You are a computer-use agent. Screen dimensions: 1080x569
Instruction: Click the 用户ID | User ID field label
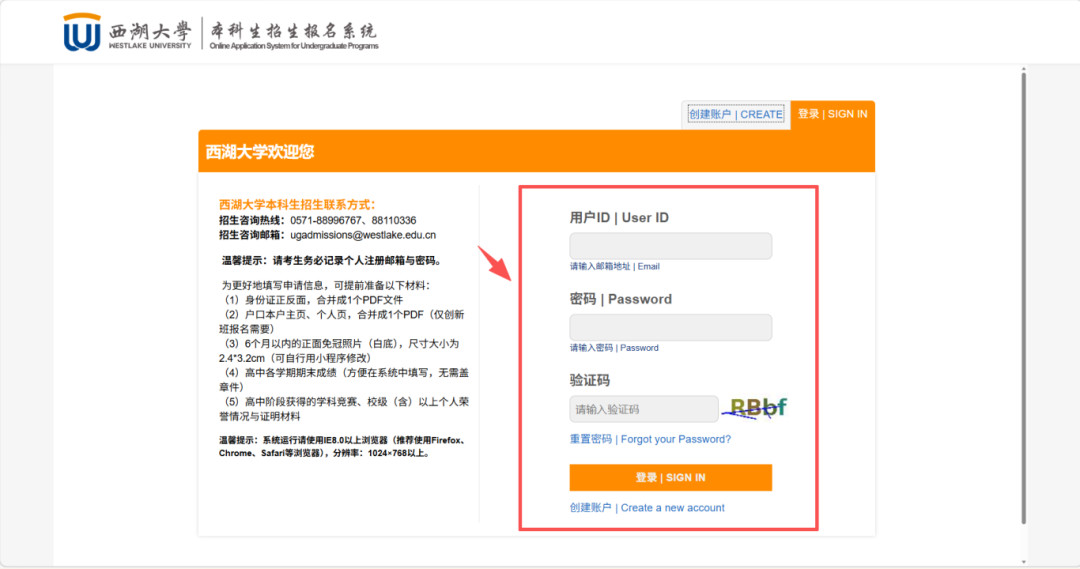[x=618, y=217]
